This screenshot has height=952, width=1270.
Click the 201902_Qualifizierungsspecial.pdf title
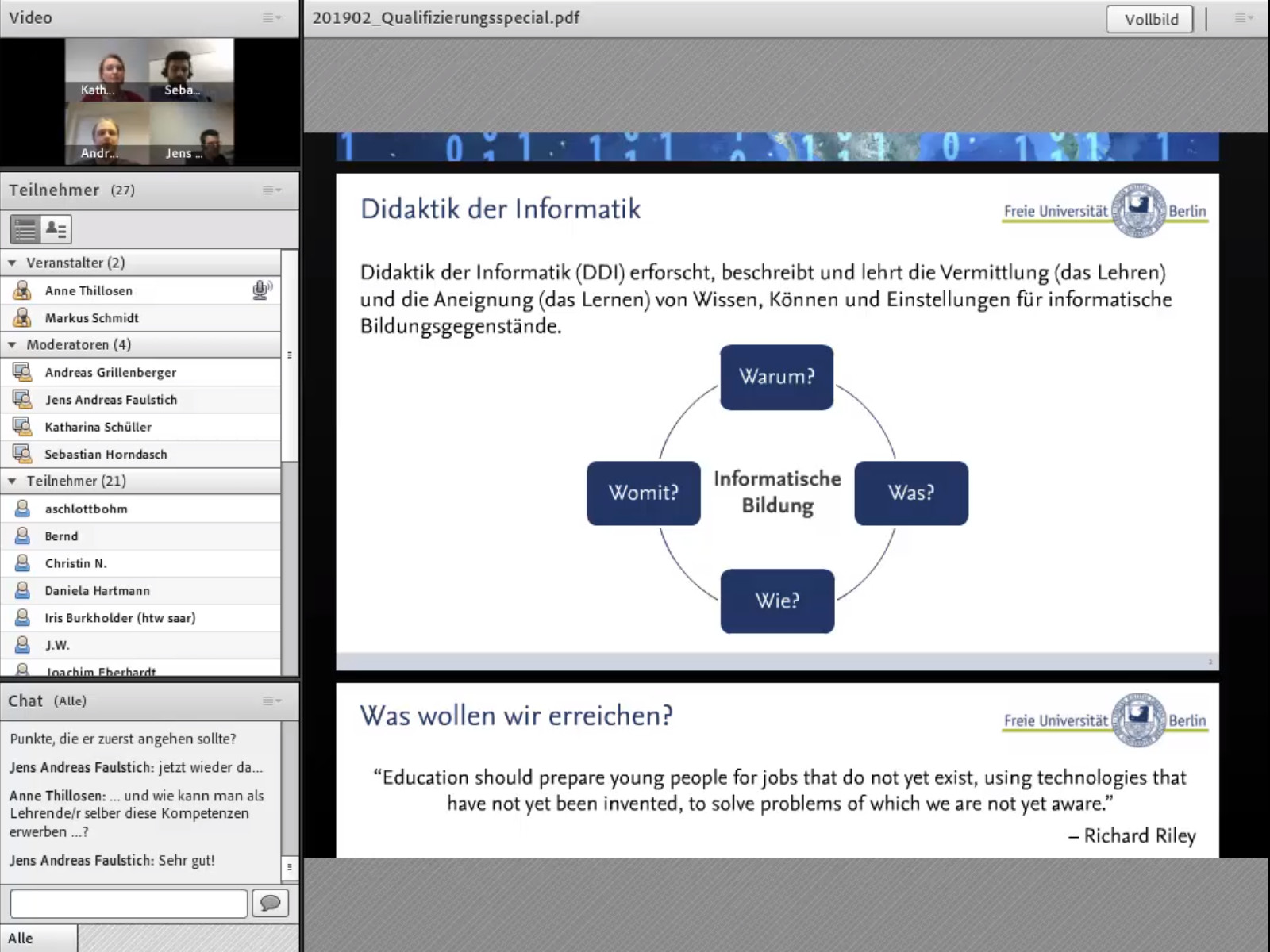(x=445, y=17)
